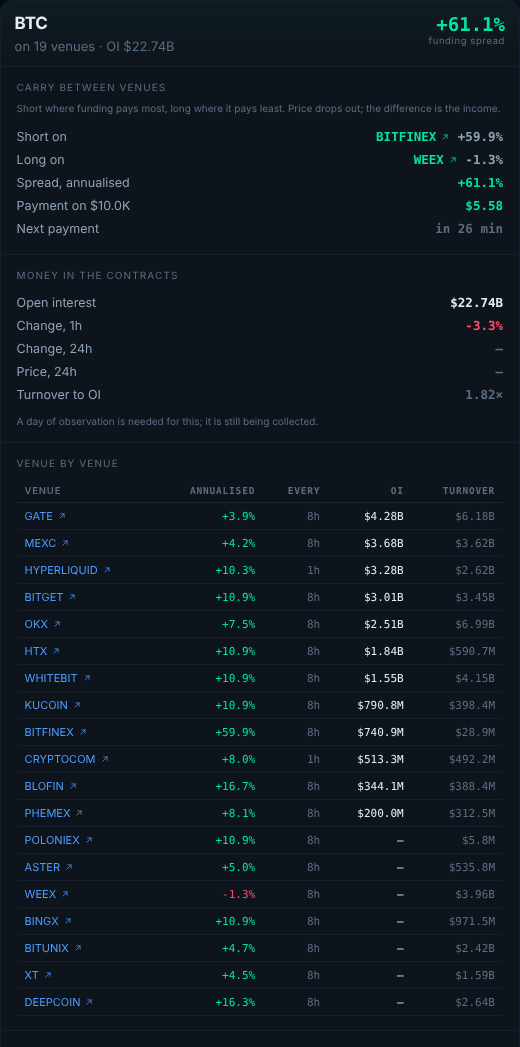Viewport: 520px width, 1047px height.
Task: Click the TURNOVER column header
Action: (x=469, y=491)
